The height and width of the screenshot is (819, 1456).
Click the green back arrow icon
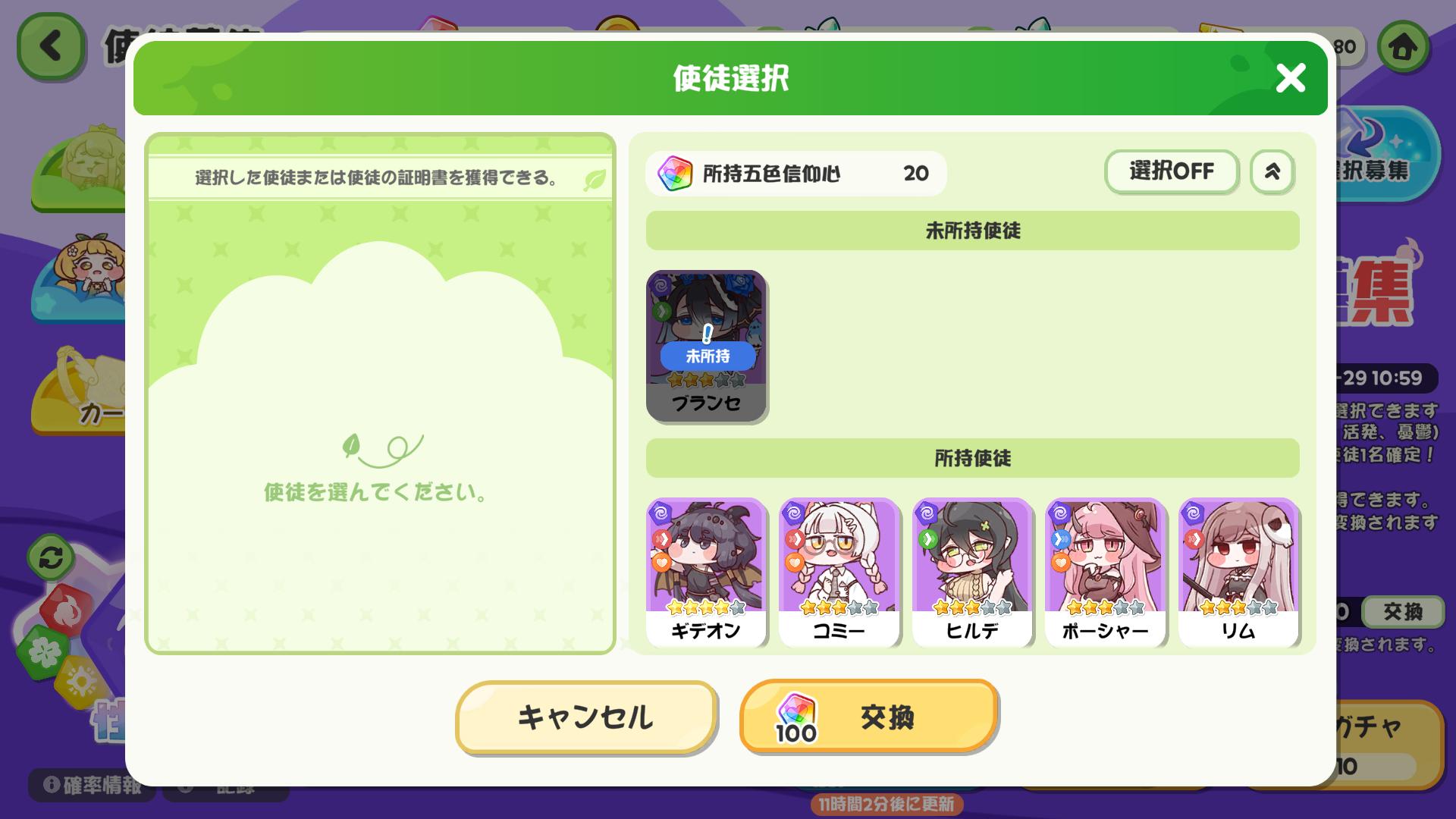(50, 46)
